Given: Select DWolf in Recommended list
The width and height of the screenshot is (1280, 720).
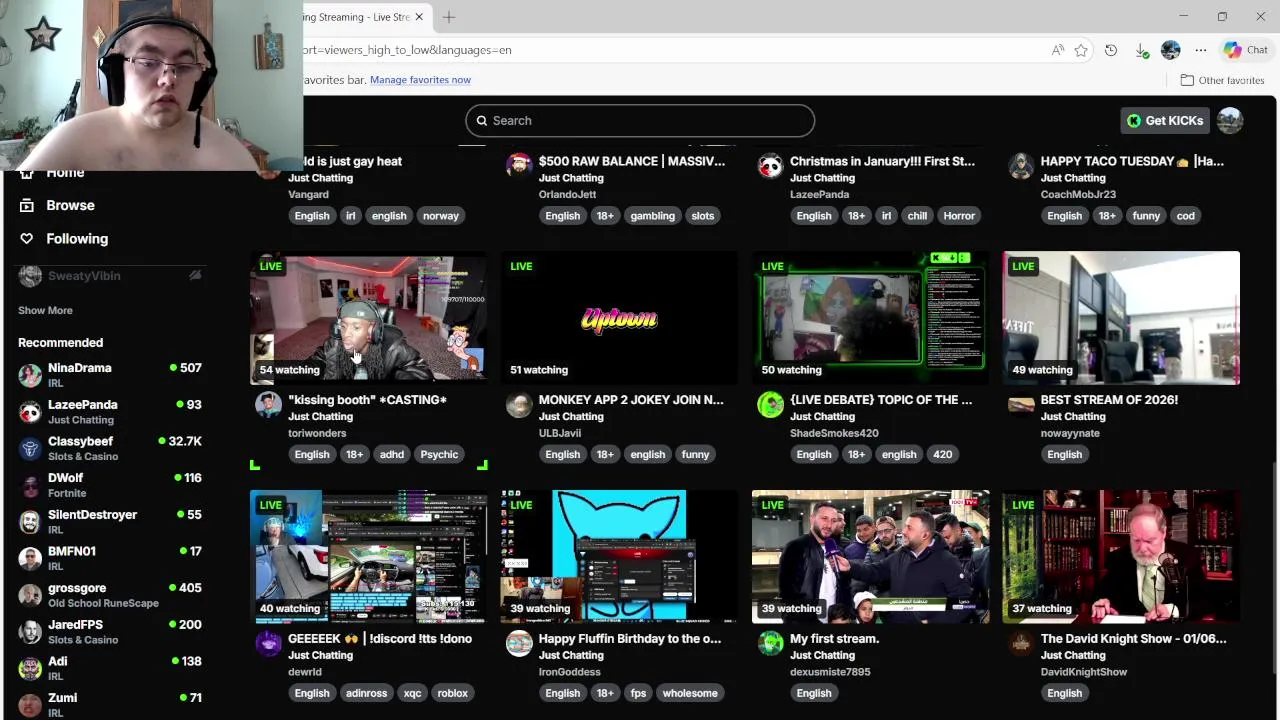Looking at the screenshot, I should [x=110, y=485].
